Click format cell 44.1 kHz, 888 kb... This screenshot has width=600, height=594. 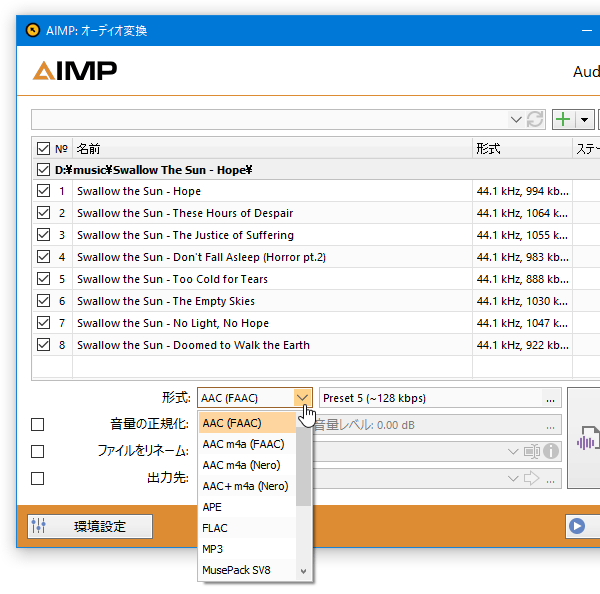[522, 279]
